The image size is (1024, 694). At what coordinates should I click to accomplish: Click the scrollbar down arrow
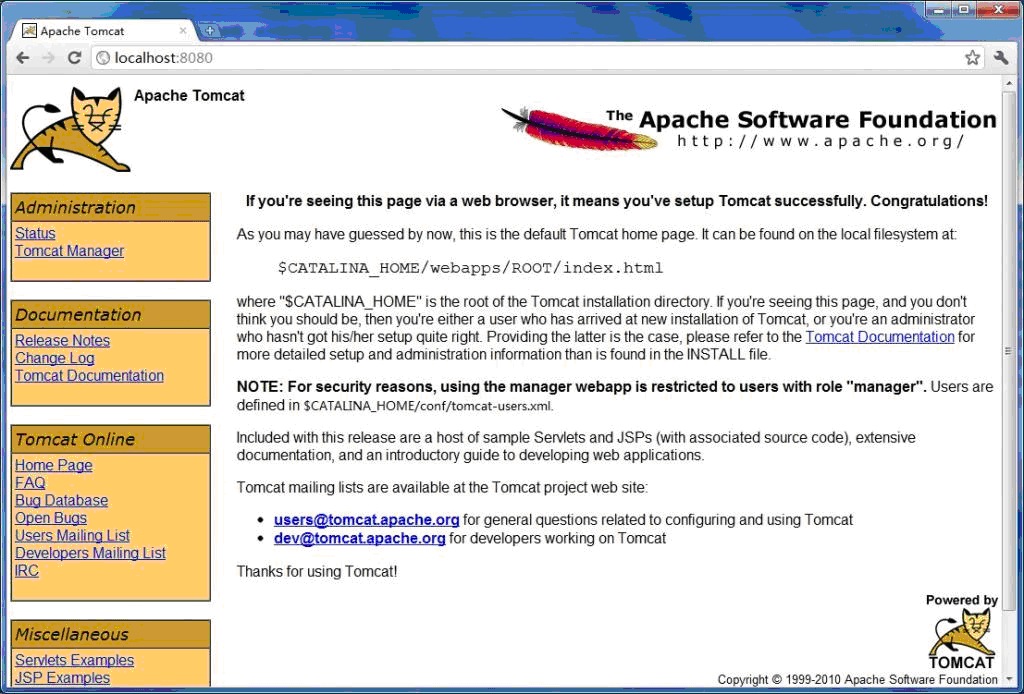[x=1008, y=681]
